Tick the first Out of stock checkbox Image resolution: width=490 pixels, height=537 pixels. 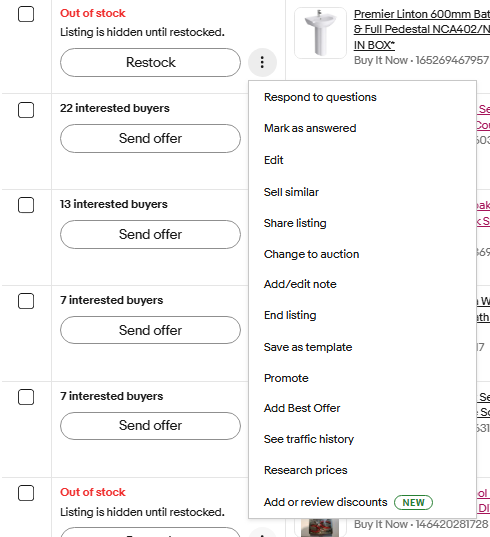coord(26,14)
